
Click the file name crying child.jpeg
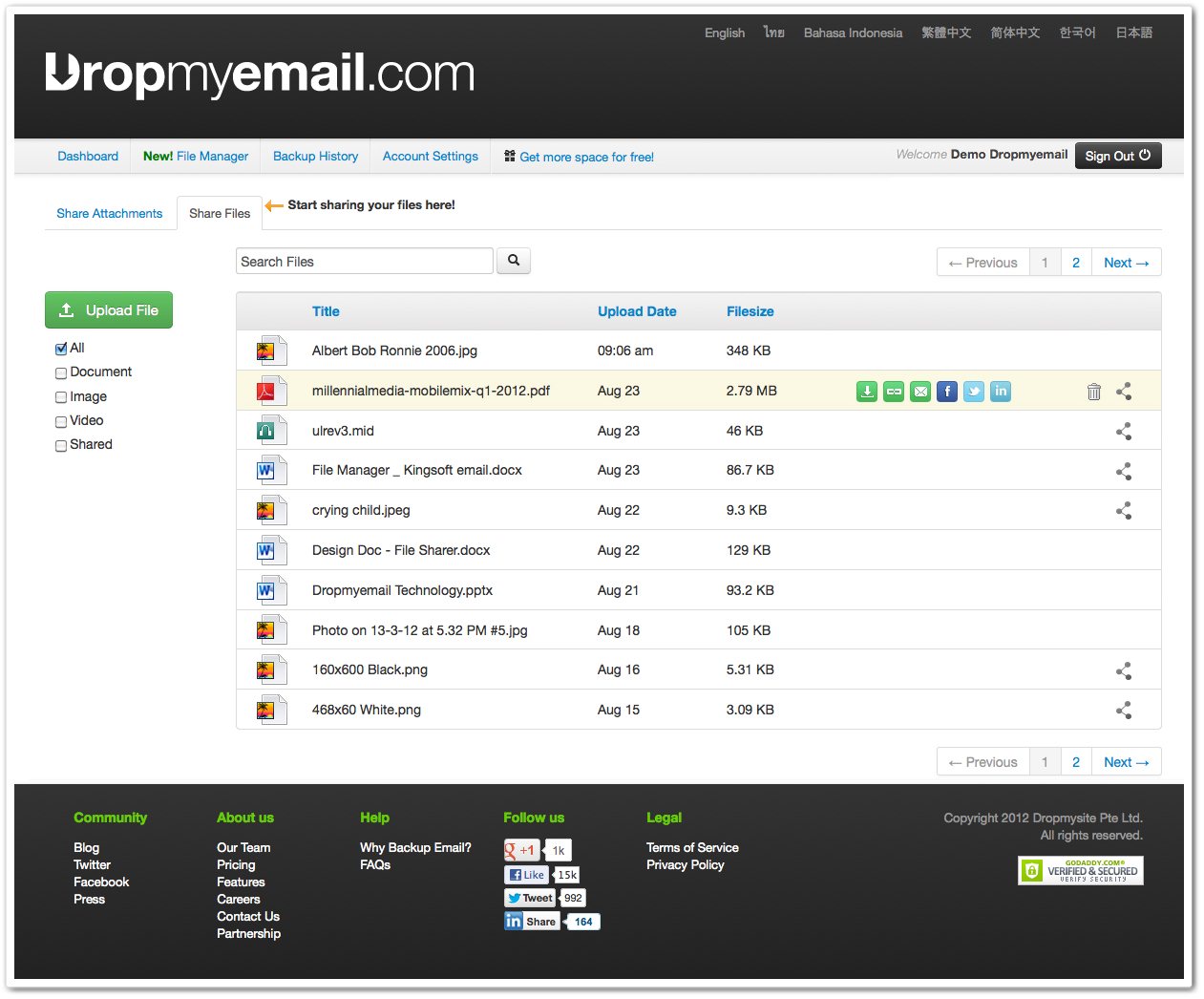click(x=361, y=510)
